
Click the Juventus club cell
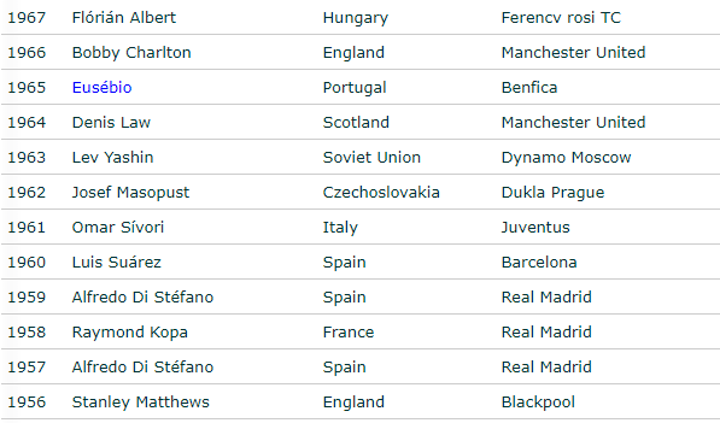(535, 228)
